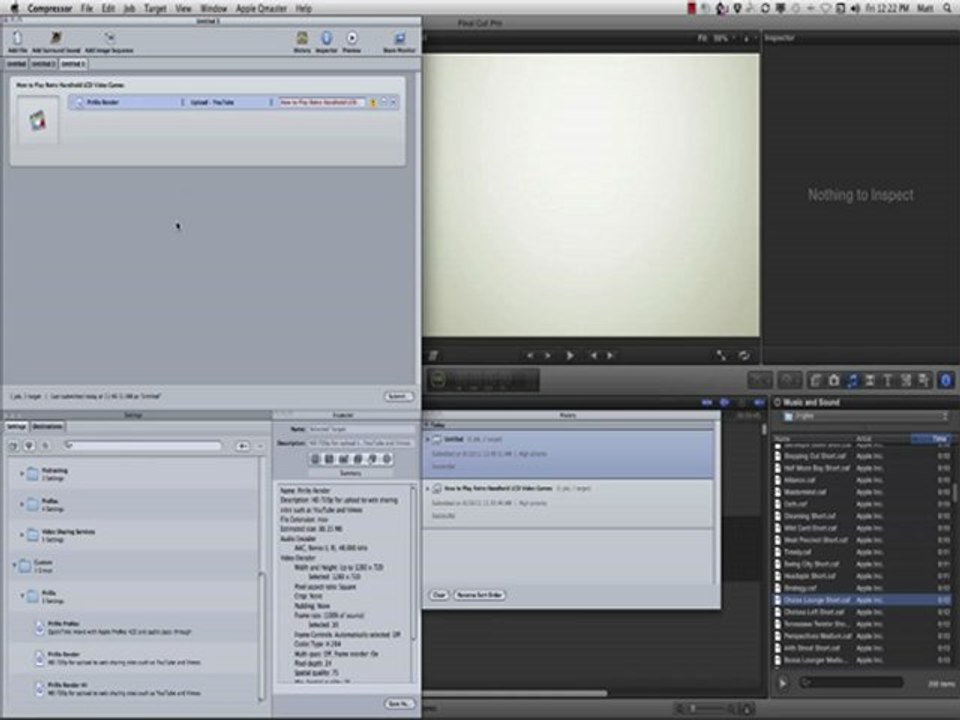Open the Apple Qmaster menu
This screenshot has height=720, width=960.
coord(261,8)
